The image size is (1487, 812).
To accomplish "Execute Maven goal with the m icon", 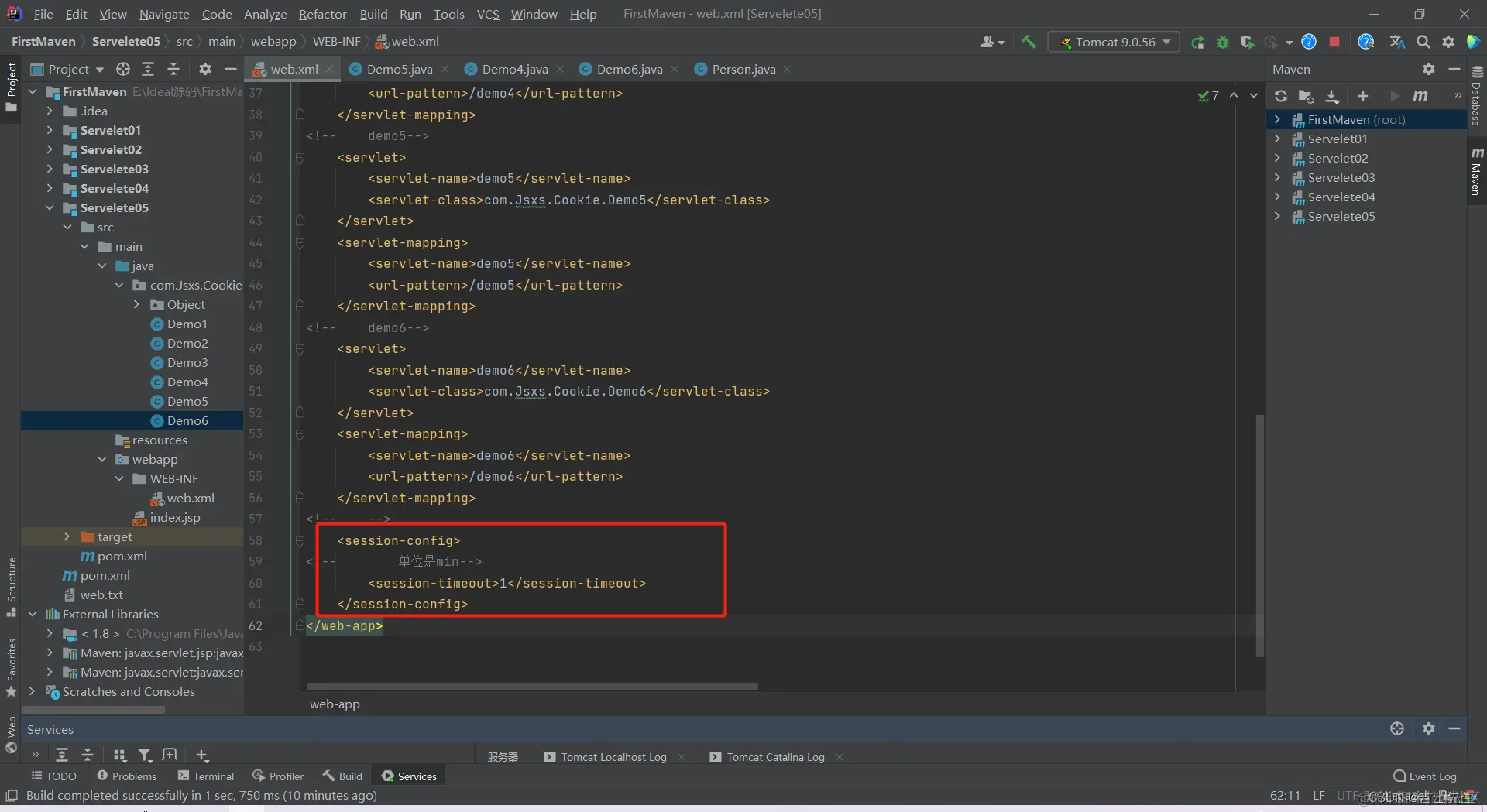I will pos(1420,96).
